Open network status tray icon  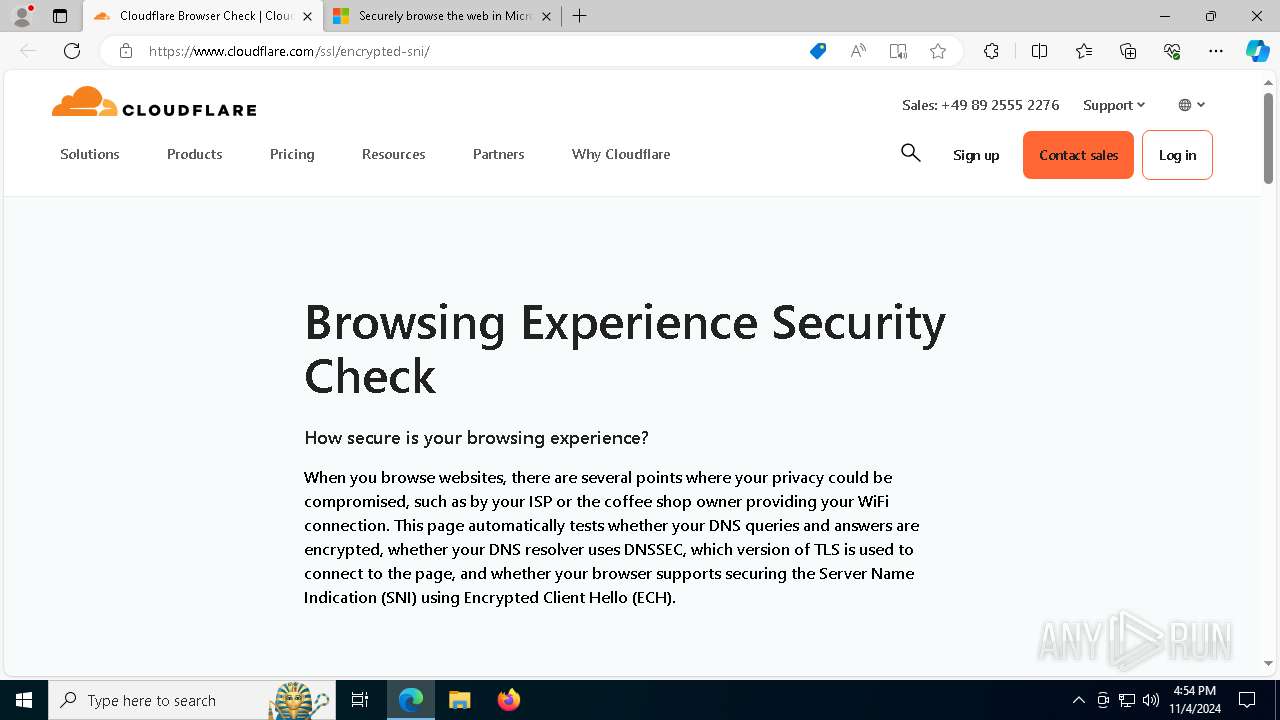1127,700
